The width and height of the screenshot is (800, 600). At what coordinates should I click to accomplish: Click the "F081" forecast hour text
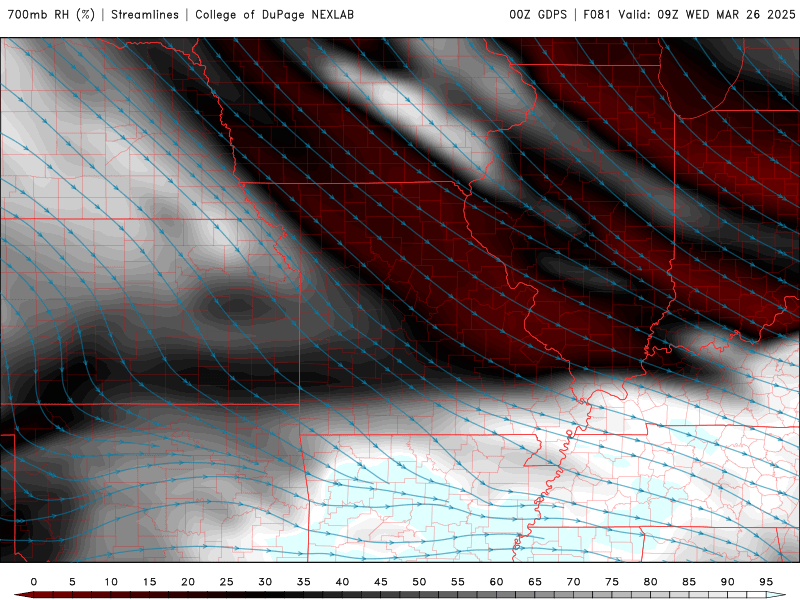pos(597,15)
